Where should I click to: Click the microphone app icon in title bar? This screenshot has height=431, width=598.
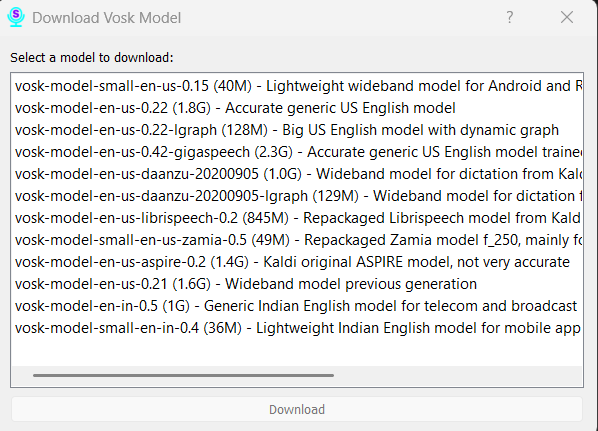pyautogui.click(x=16, y=18)
